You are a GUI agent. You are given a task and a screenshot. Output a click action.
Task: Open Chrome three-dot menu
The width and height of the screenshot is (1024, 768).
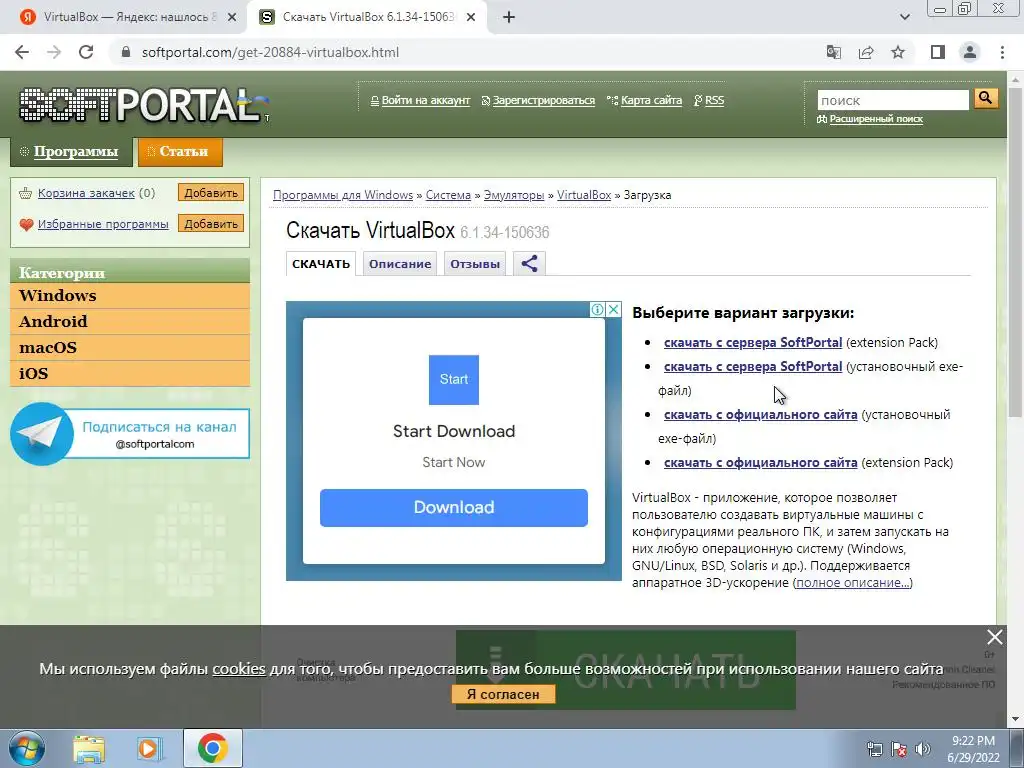(1002, 52)
